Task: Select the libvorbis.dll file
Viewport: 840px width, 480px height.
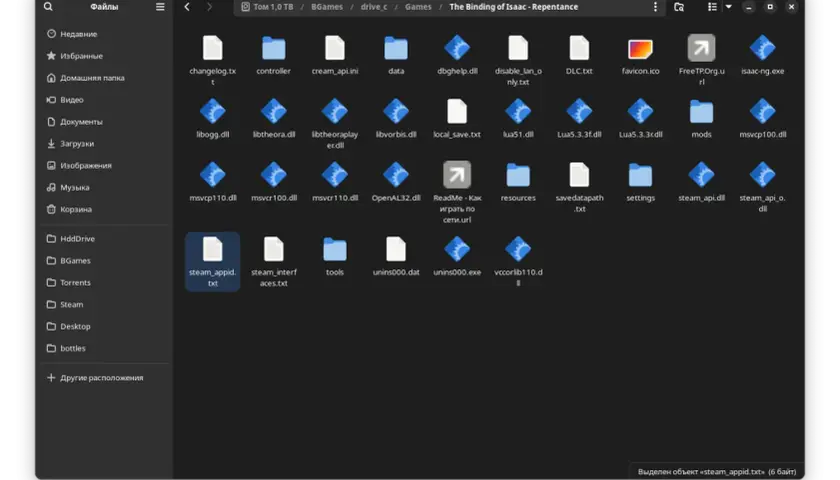Action: (396, 118)
